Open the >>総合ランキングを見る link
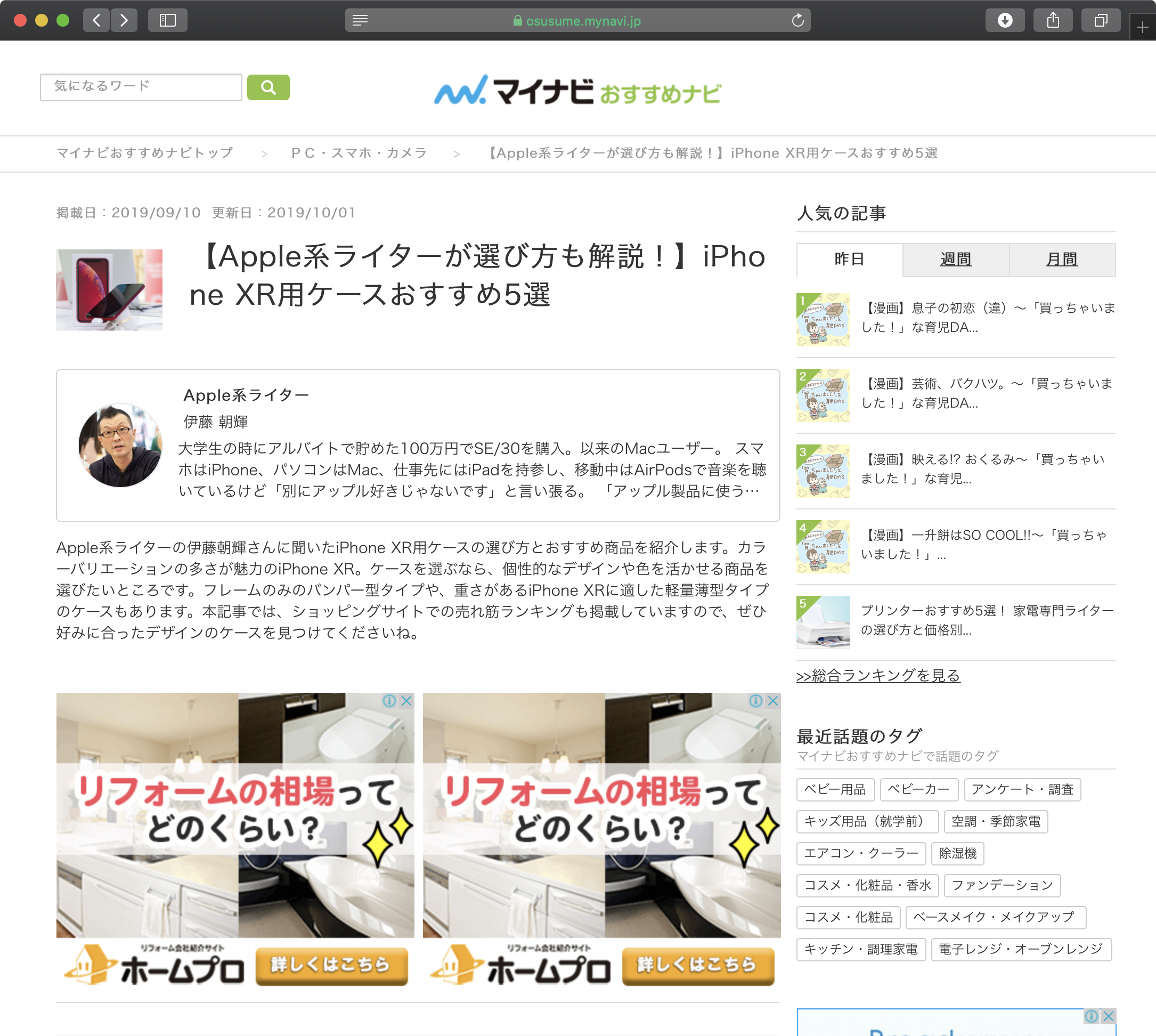Viewport: 1156px width, 1036px height. click(x=878, y=676)
